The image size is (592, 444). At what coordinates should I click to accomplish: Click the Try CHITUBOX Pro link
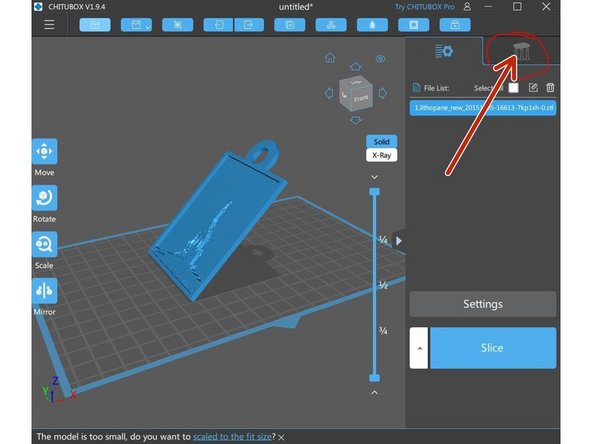tap(425, 7)
